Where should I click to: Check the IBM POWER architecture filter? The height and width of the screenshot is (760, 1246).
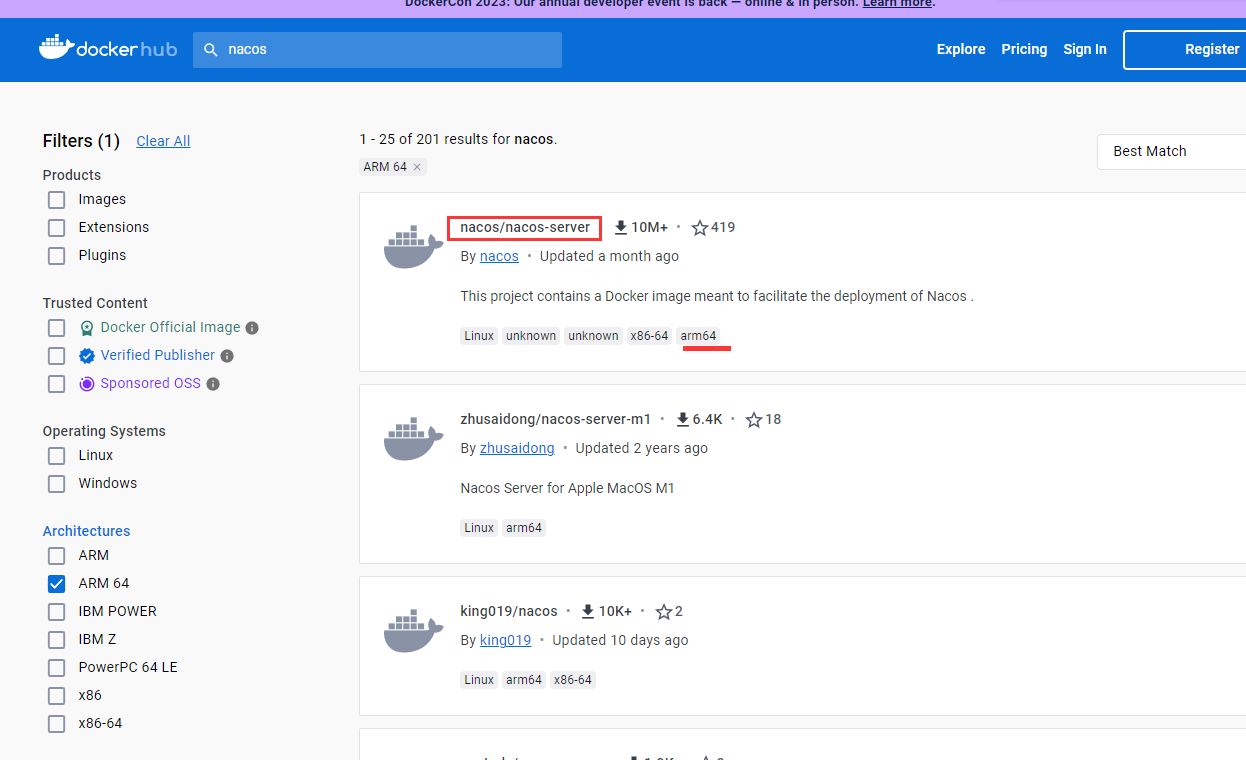[x=56, y=612]
